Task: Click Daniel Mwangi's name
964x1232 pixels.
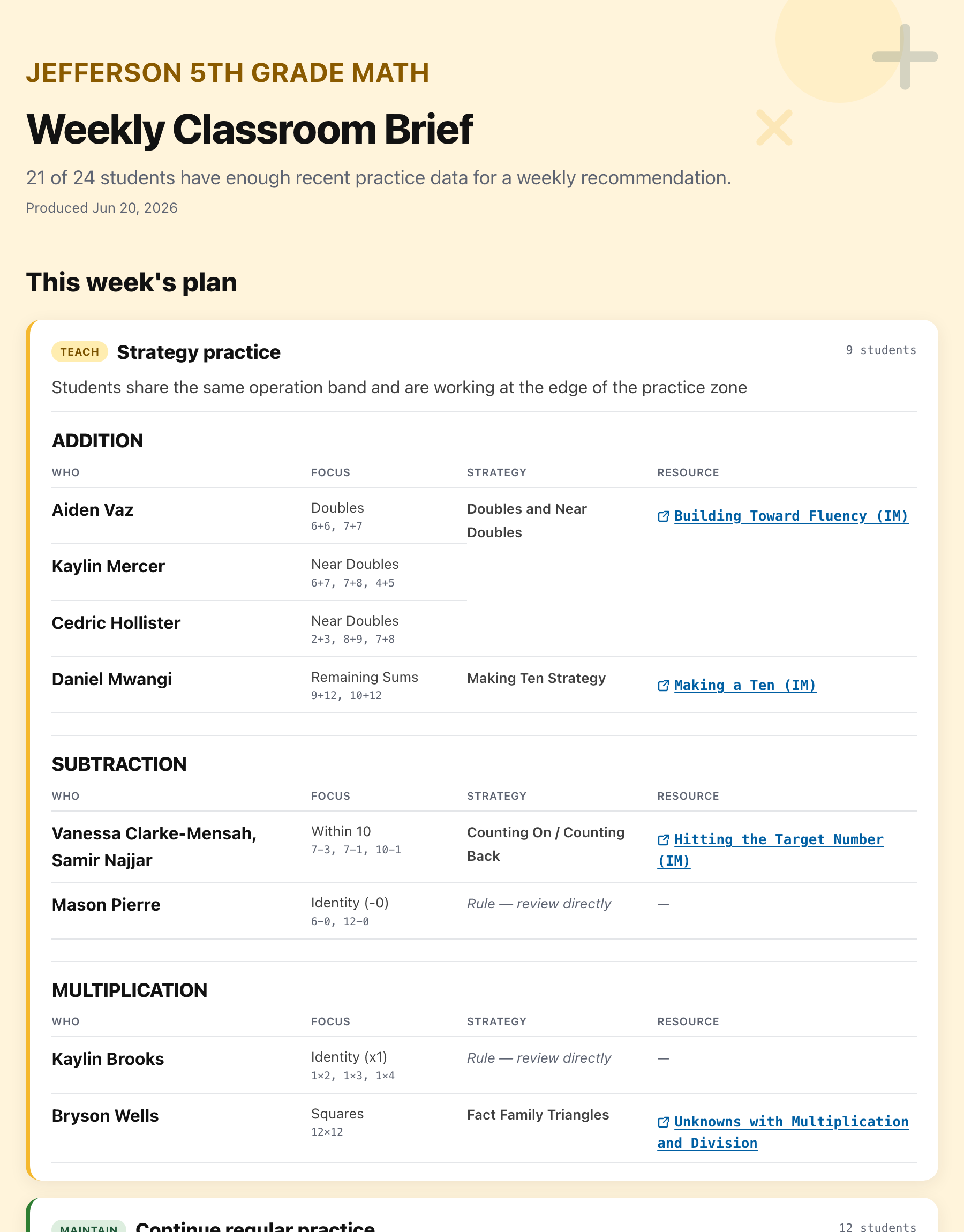Action: point(112,680)
